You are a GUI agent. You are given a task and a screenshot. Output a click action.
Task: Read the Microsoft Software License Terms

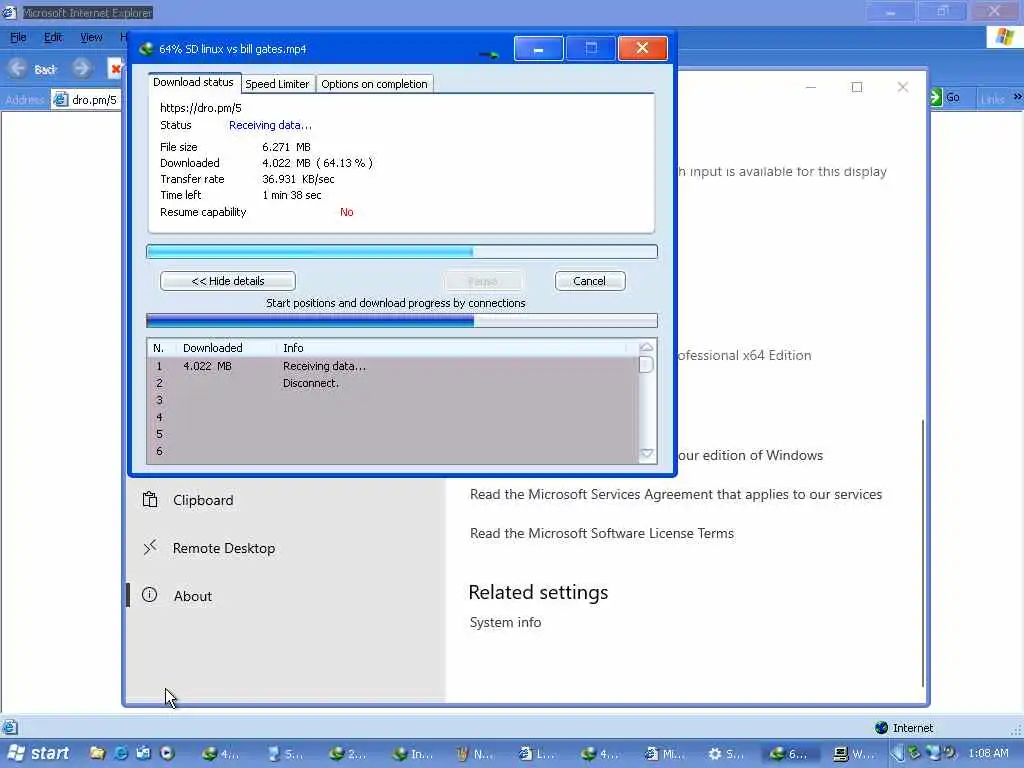[x=601, y=533]
